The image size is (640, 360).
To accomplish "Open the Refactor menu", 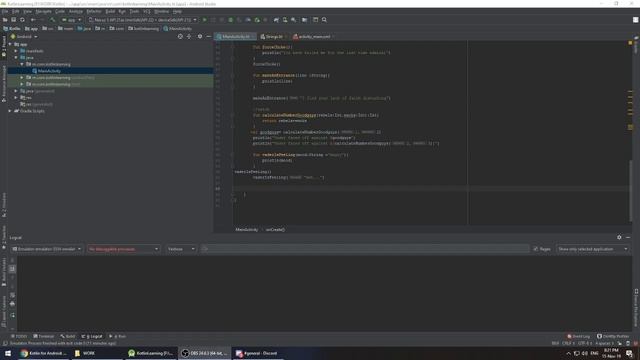I will [x=94, y=11].
